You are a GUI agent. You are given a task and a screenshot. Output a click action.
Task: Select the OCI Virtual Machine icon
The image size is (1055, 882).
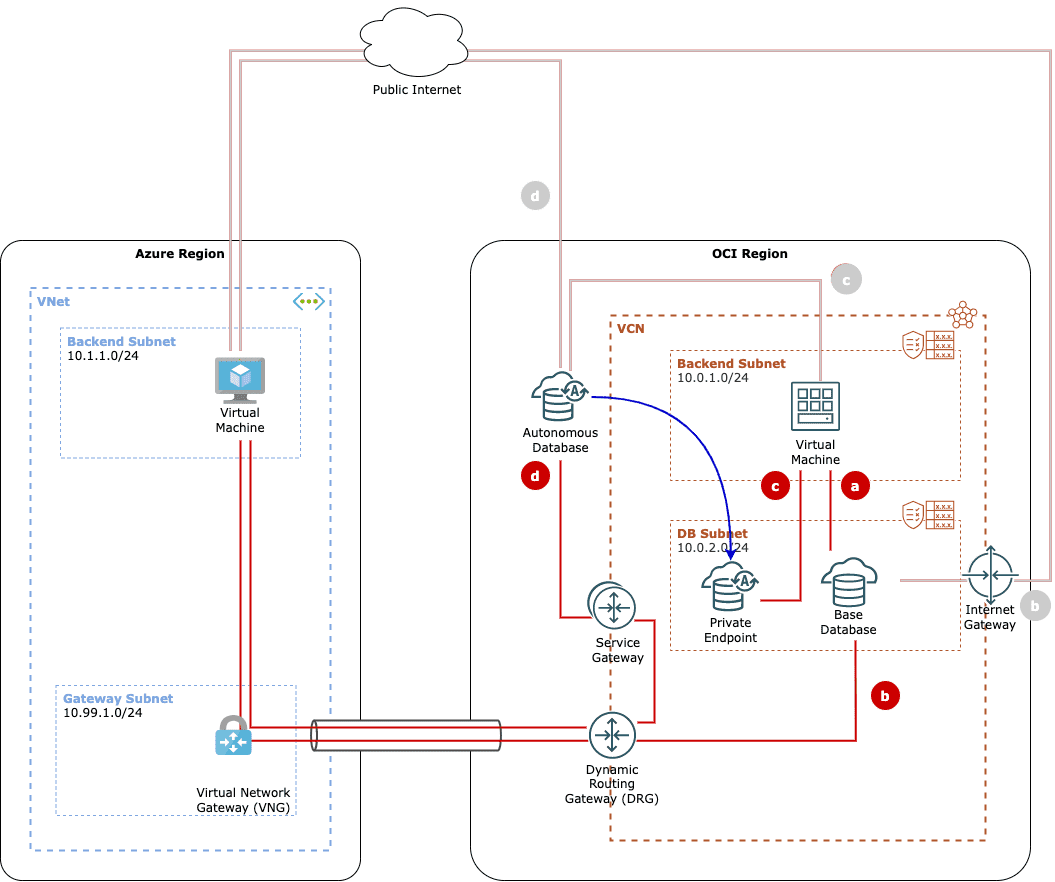(815, 406)
